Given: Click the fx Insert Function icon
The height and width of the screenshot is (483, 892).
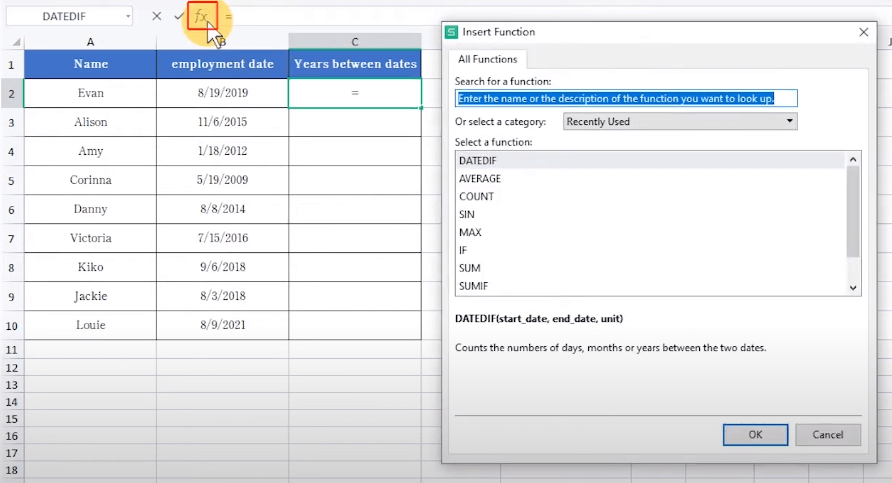Looking at the screenshot, I should pos(201,16).
